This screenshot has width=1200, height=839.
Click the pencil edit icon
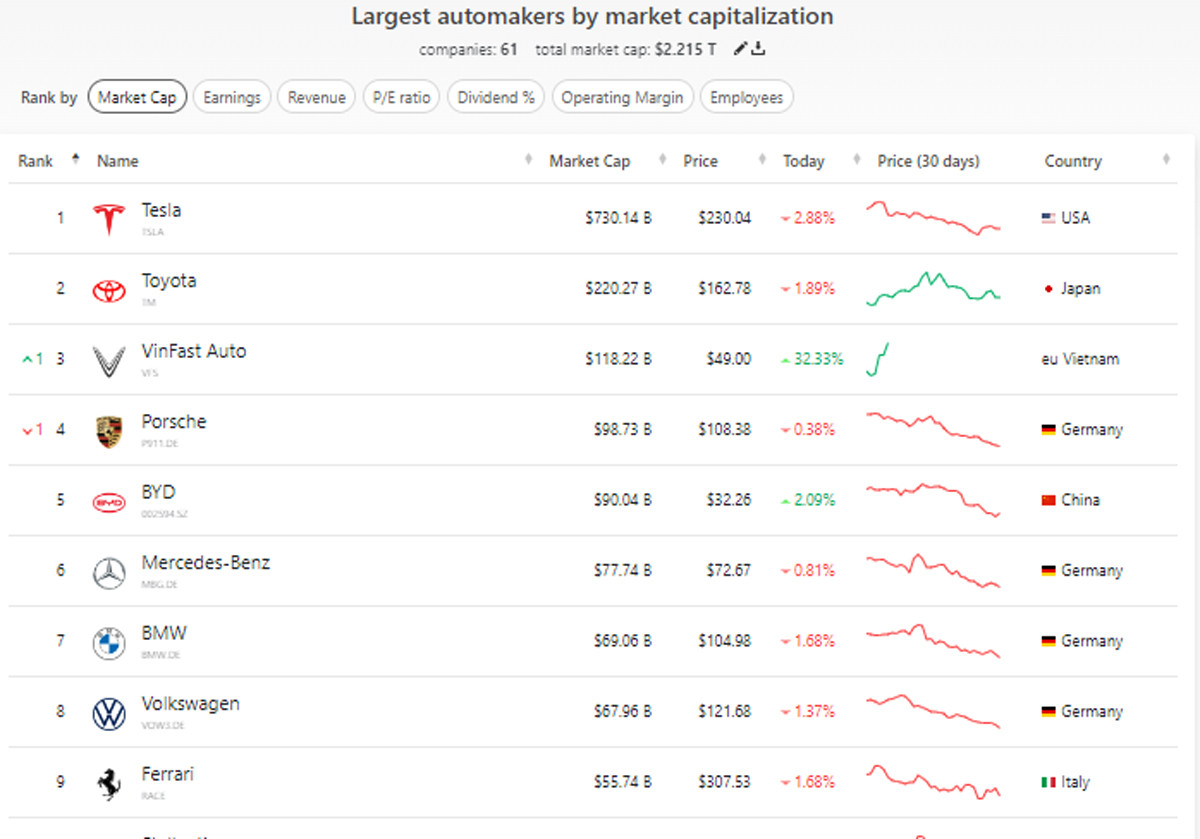(x=740, y=49)
